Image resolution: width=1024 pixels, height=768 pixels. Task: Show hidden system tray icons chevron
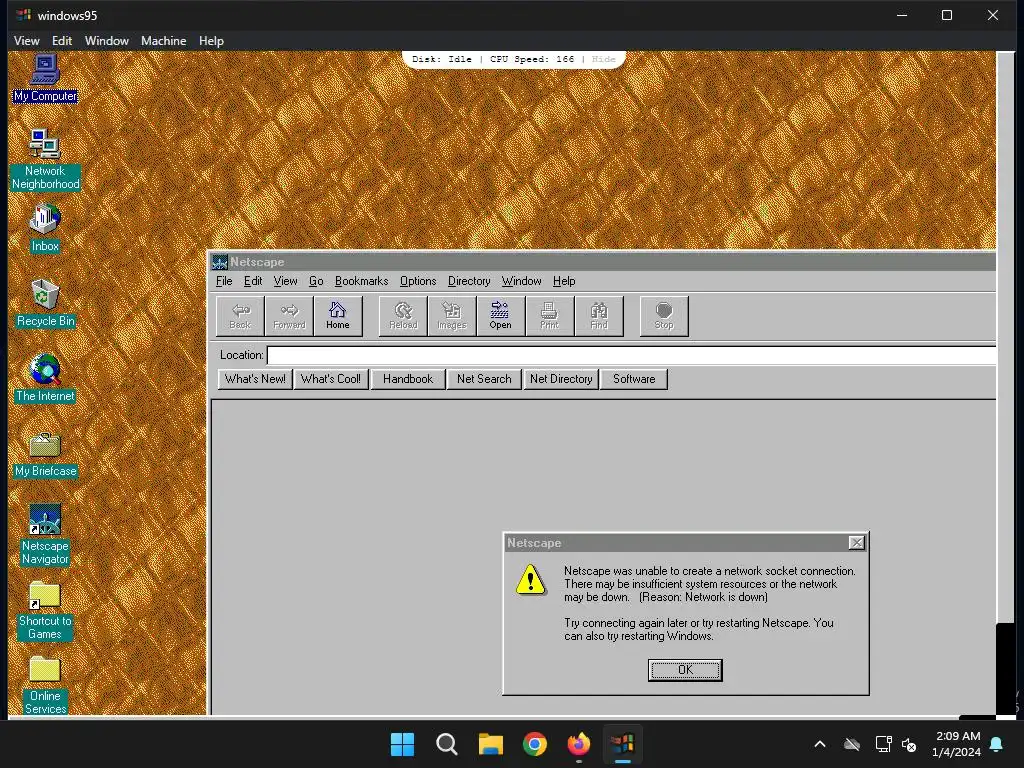click(820, 744)
